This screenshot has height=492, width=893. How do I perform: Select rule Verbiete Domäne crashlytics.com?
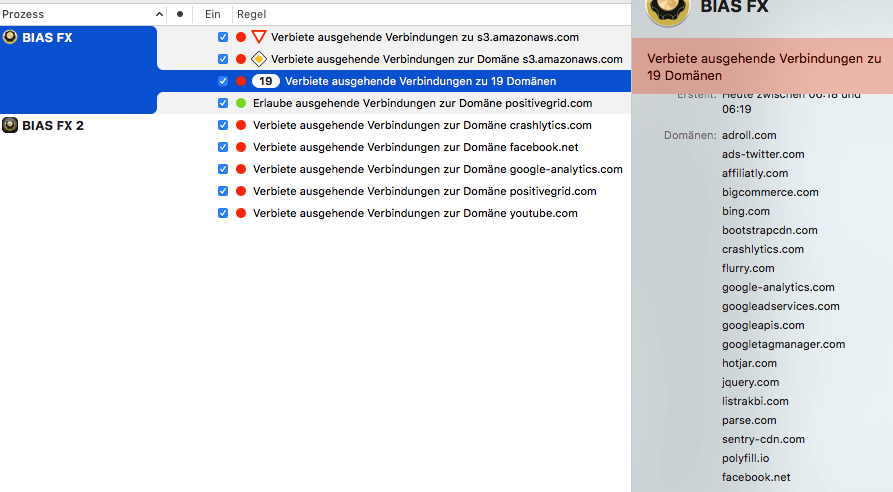point(422,125)
